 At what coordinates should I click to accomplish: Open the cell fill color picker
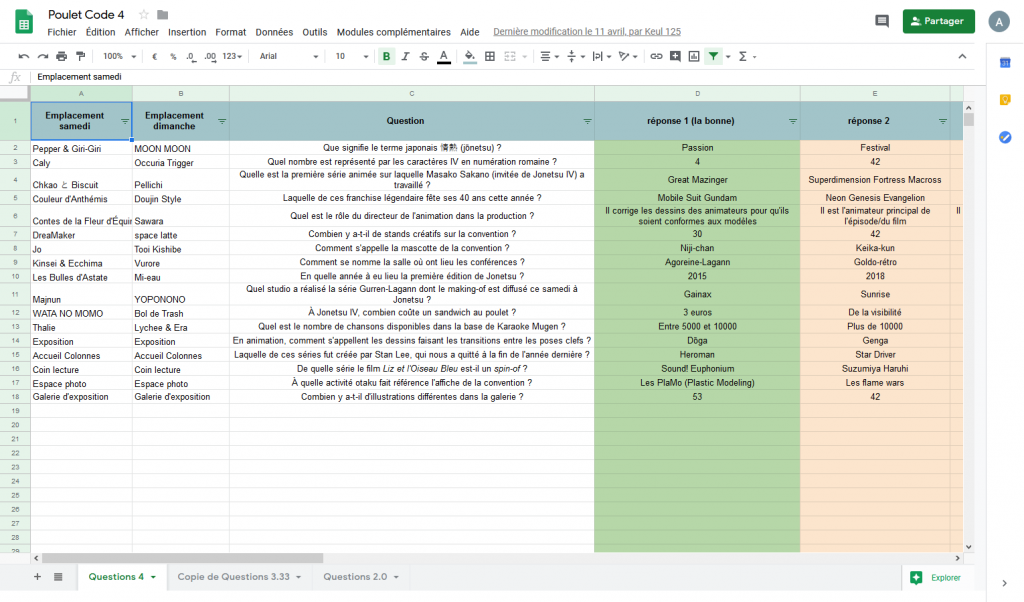(470, 57)
